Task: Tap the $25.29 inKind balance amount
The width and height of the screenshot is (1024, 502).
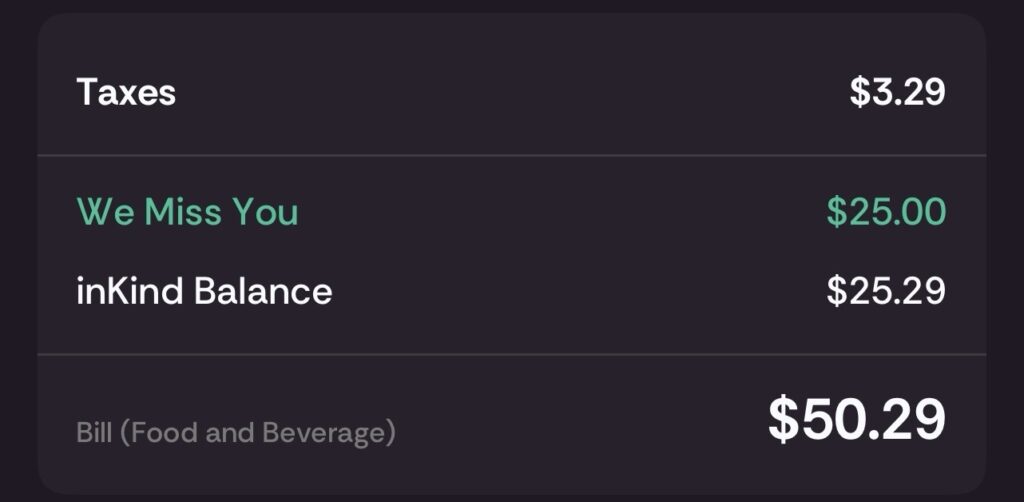Action: pyautogui.click(x=885, y=291)
